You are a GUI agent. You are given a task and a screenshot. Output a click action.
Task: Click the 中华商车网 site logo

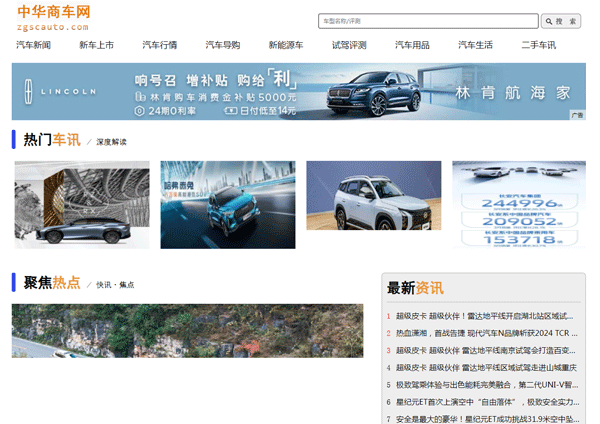53,18
